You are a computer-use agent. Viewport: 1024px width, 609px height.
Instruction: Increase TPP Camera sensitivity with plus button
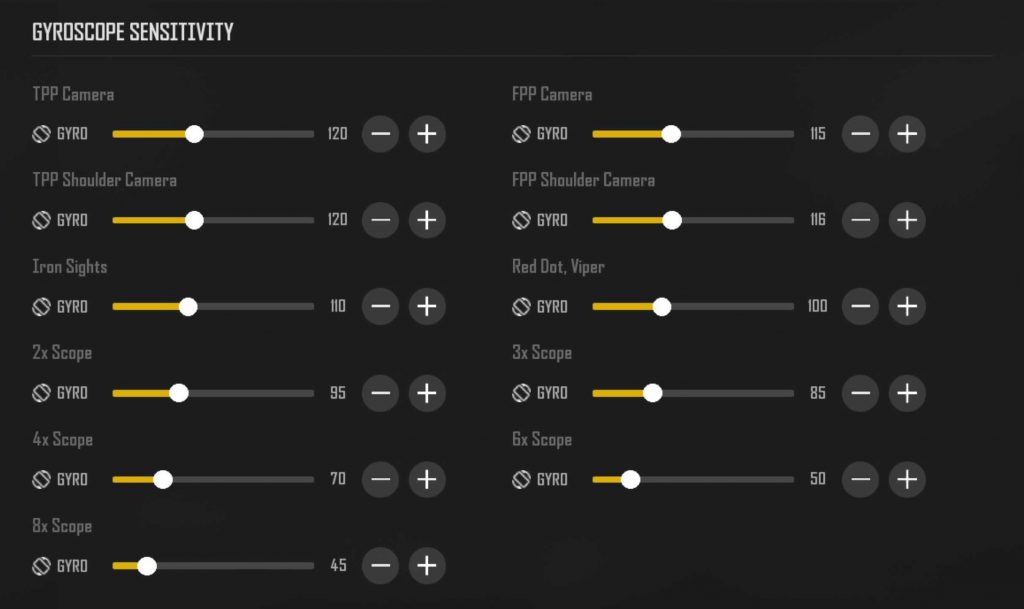(x=427, y=134)
